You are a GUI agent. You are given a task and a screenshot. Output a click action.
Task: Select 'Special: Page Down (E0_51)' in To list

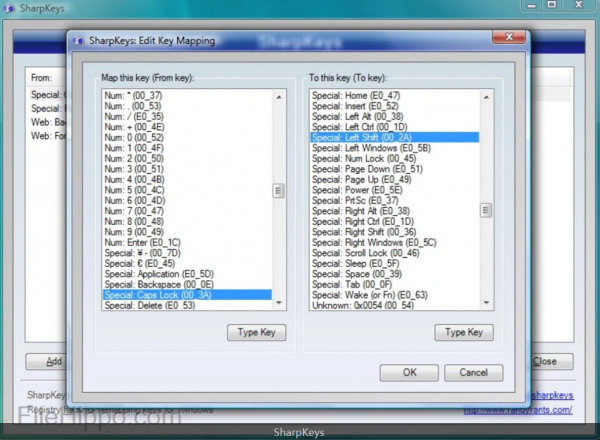395,169
